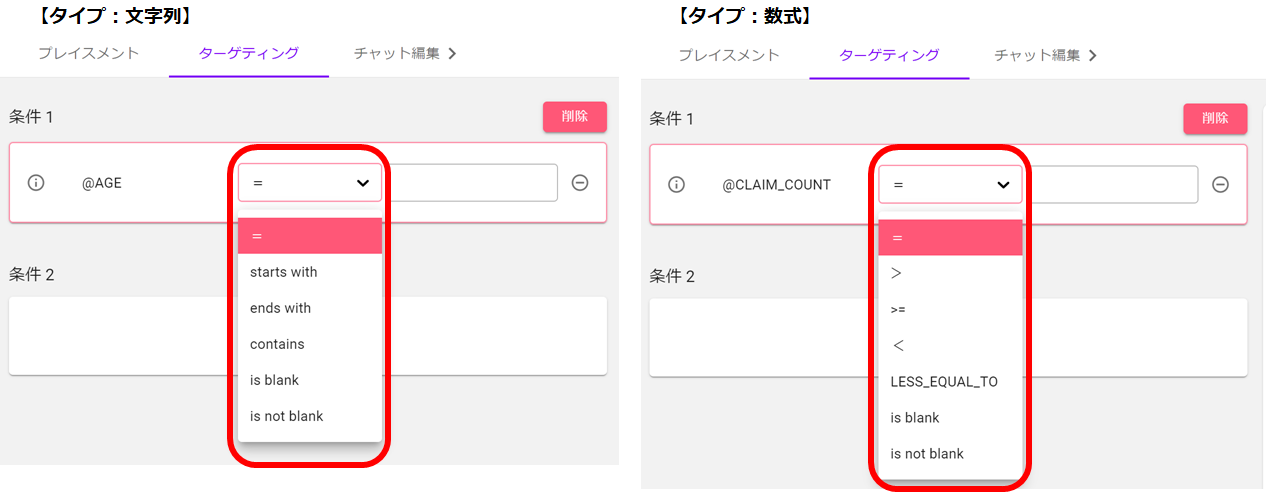This screenshot has width=1266, height=492.
Task: Advance tabs with chevron in left panel
Action: 452,54
